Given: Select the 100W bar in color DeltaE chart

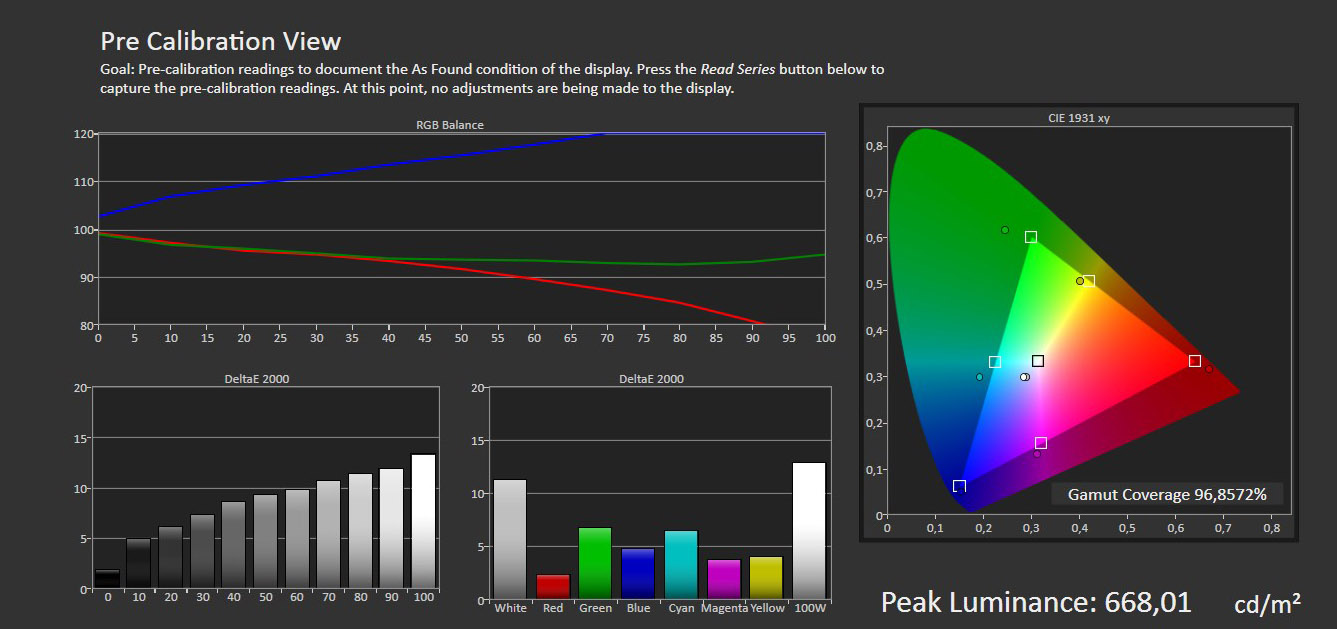Looking at the screenshot, I should point(809,530).
